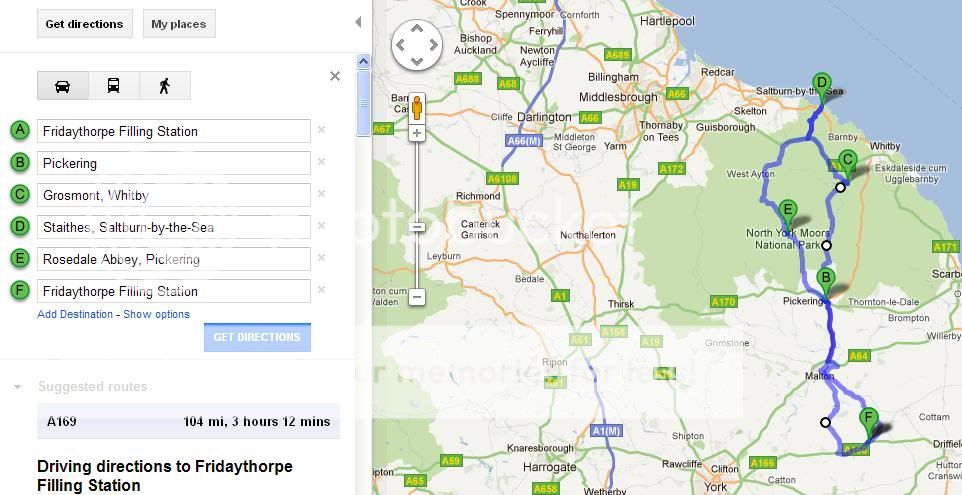Open the My places tab

click(x=179, y=24)
